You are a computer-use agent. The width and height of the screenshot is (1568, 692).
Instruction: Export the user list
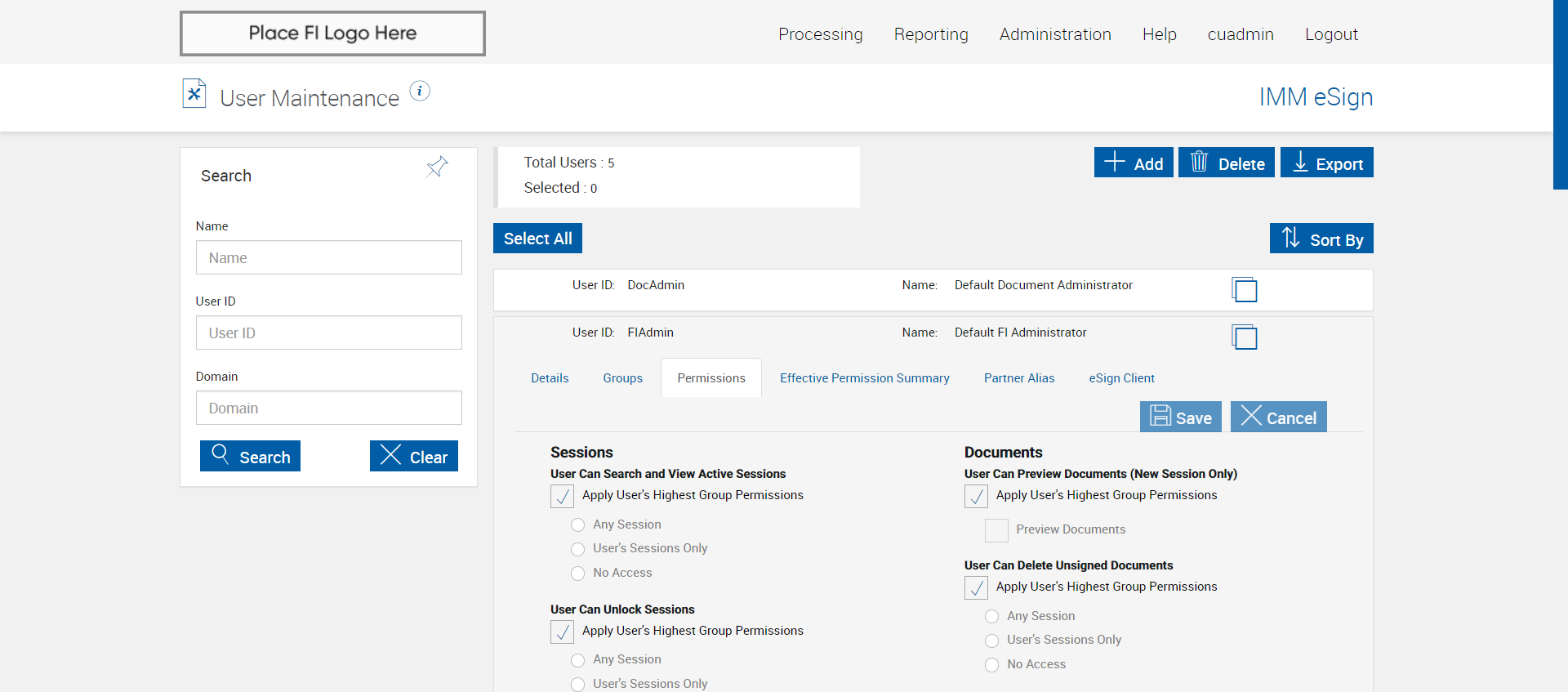(x=1326, y=163)
